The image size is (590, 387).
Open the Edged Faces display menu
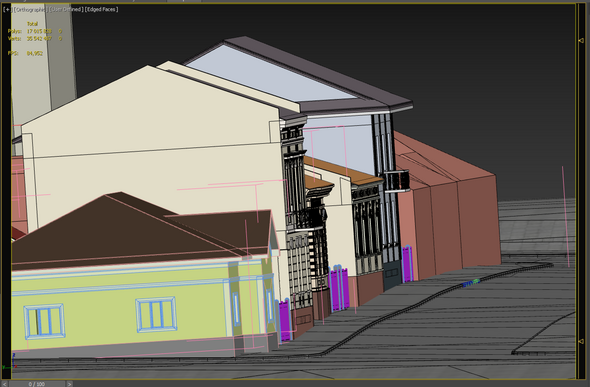(102, 9)
